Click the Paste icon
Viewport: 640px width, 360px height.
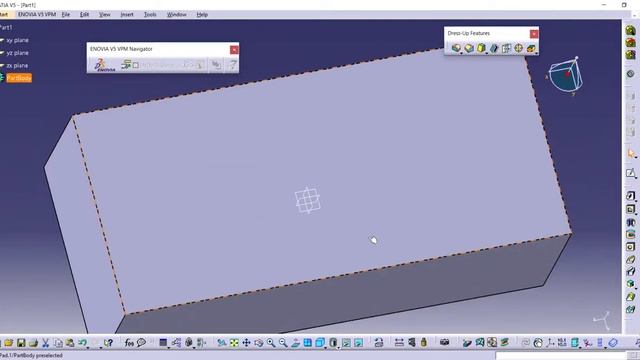70,343
